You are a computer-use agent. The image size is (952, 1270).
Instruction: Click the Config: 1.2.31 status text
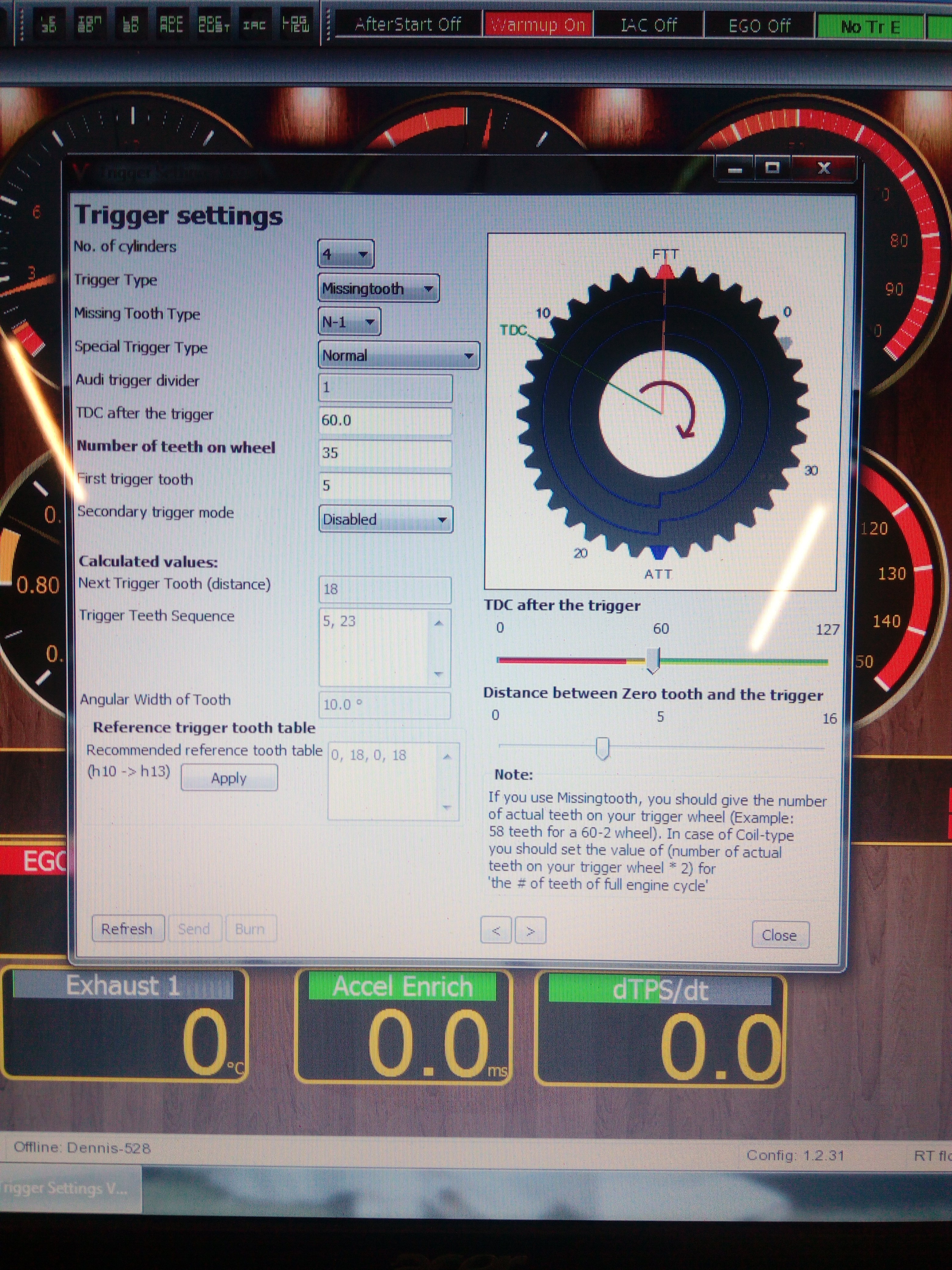coord(795,1155)
